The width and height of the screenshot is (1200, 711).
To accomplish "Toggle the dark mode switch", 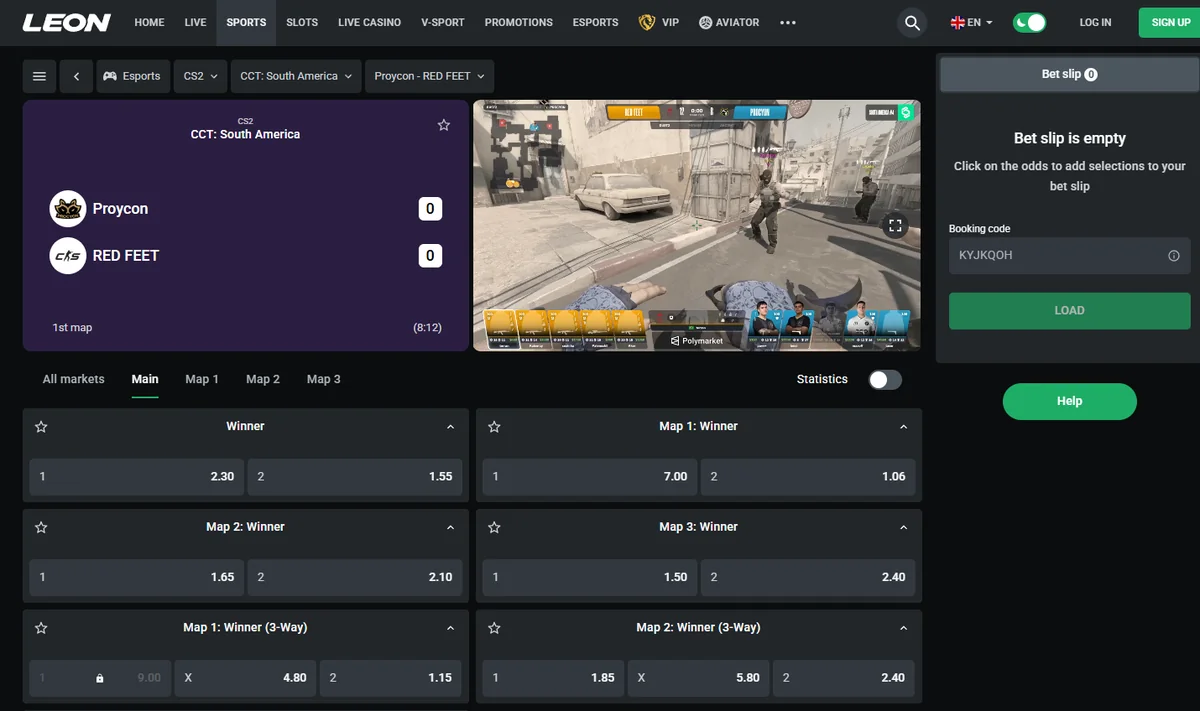I will point(1029,22).
